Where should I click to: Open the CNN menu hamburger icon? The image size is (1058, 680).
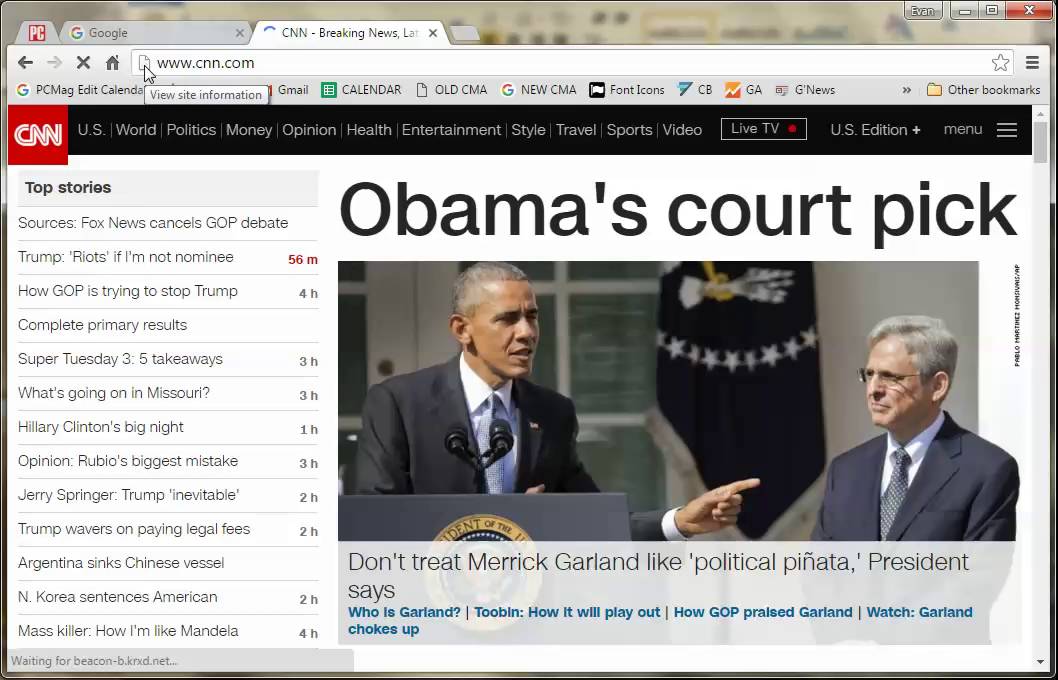tap(1007, 130)
